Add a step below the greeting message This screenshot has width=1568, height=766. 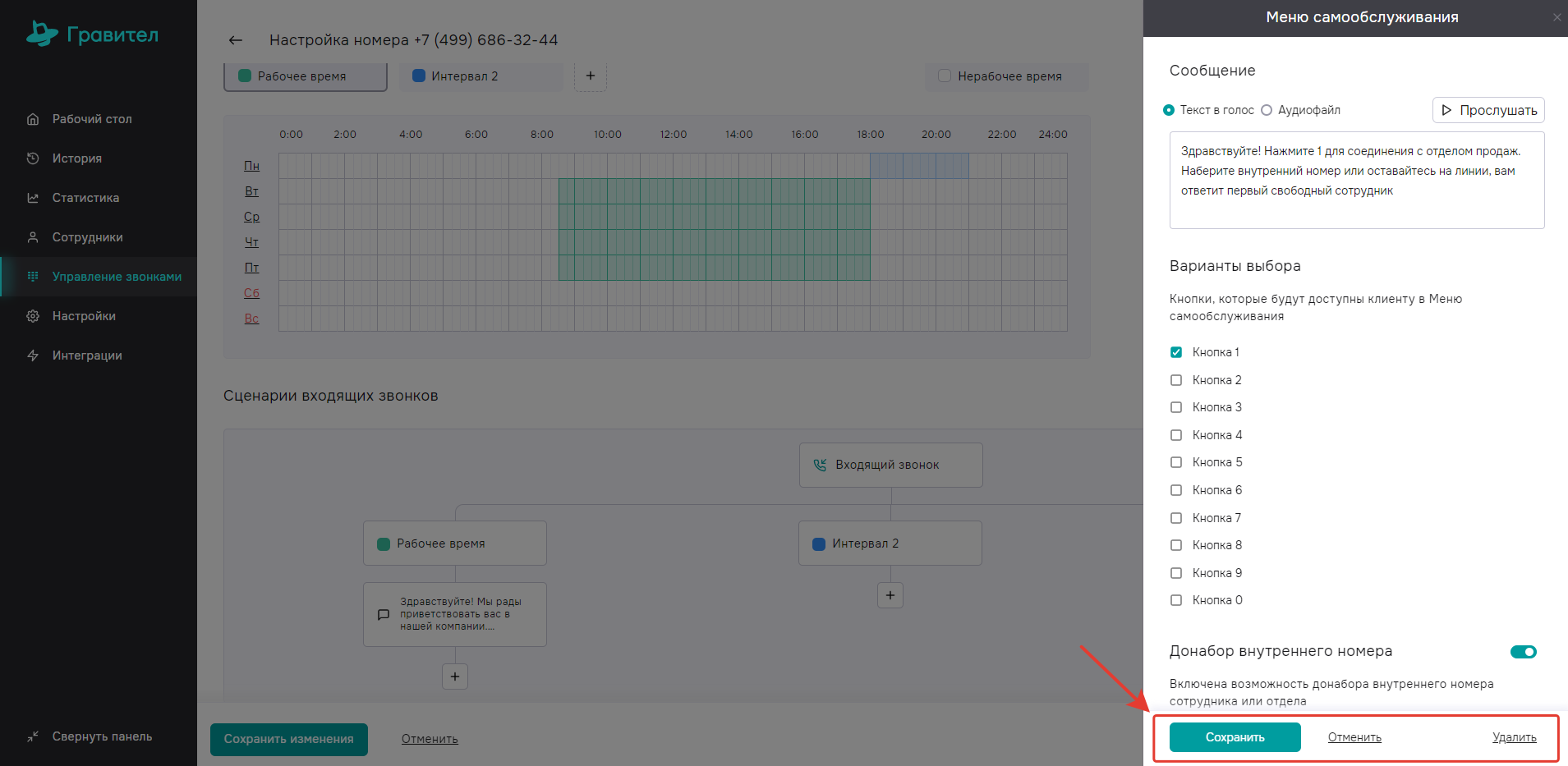[x=454, y=677]
